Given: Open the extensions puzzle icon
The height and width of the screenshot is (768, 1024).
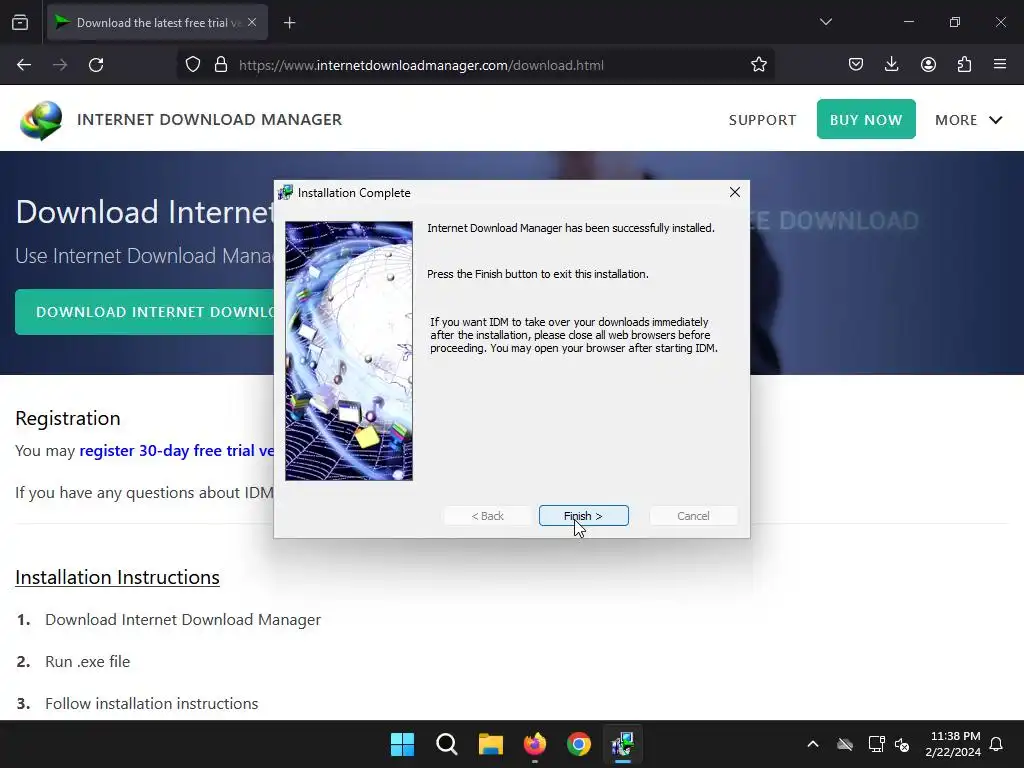Looking at the screenshot, I should click(x=964, y=64).
